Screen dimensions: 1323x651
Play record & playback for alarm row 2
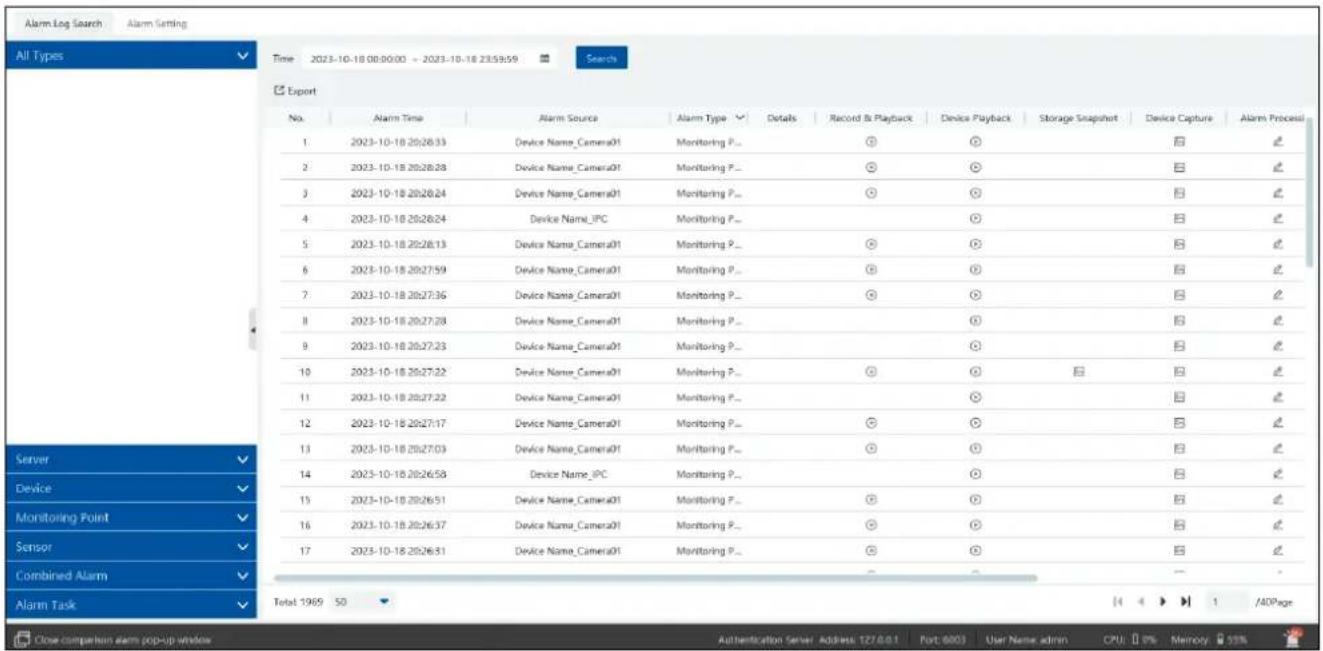[x=871, y=167]
